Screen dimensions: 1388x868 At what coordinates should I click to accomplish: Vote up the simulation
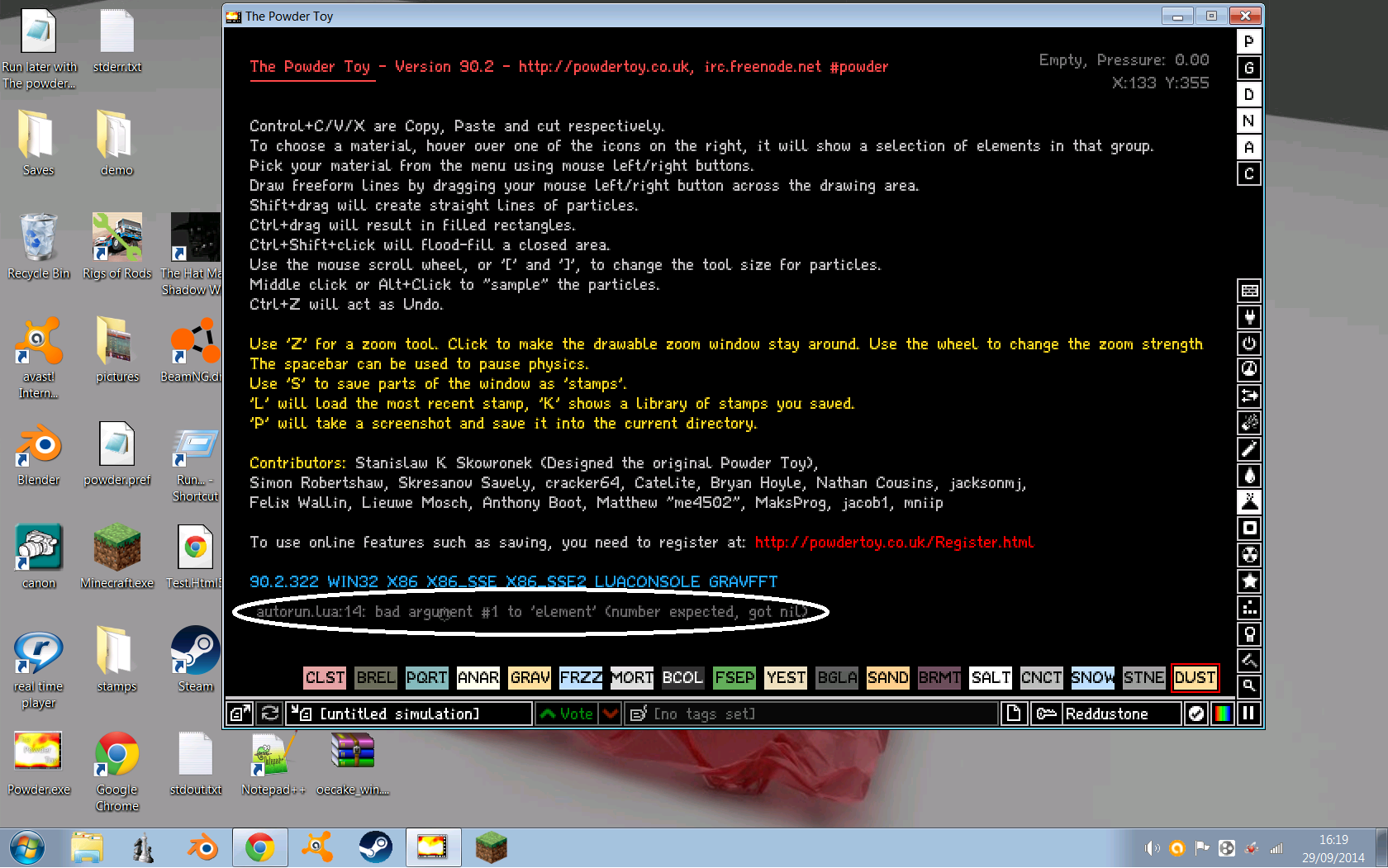coord(568,714)
